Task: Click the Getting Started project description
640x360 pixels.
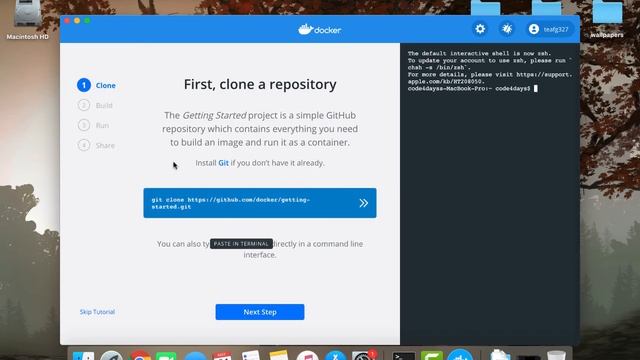Action: [x=260, y=129]
